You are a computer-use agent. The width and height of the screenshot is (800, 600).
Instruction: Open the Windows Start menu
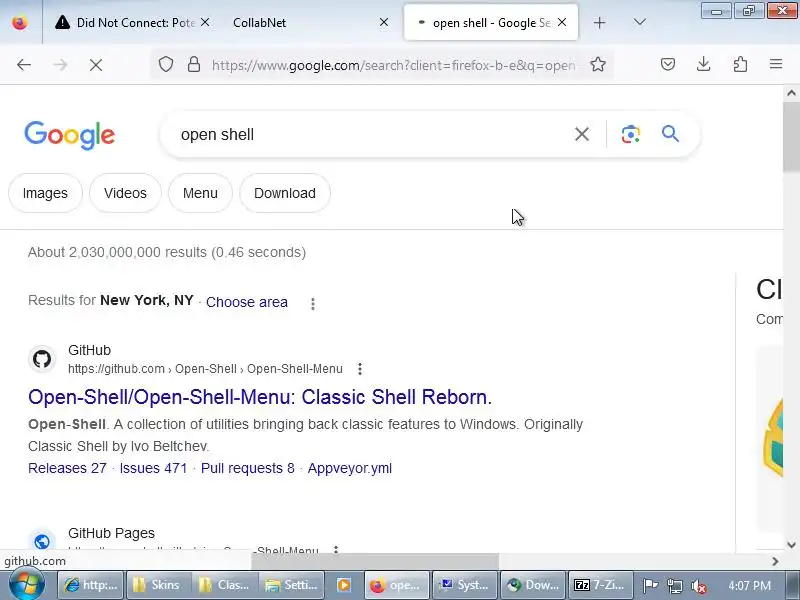[27, 585]
